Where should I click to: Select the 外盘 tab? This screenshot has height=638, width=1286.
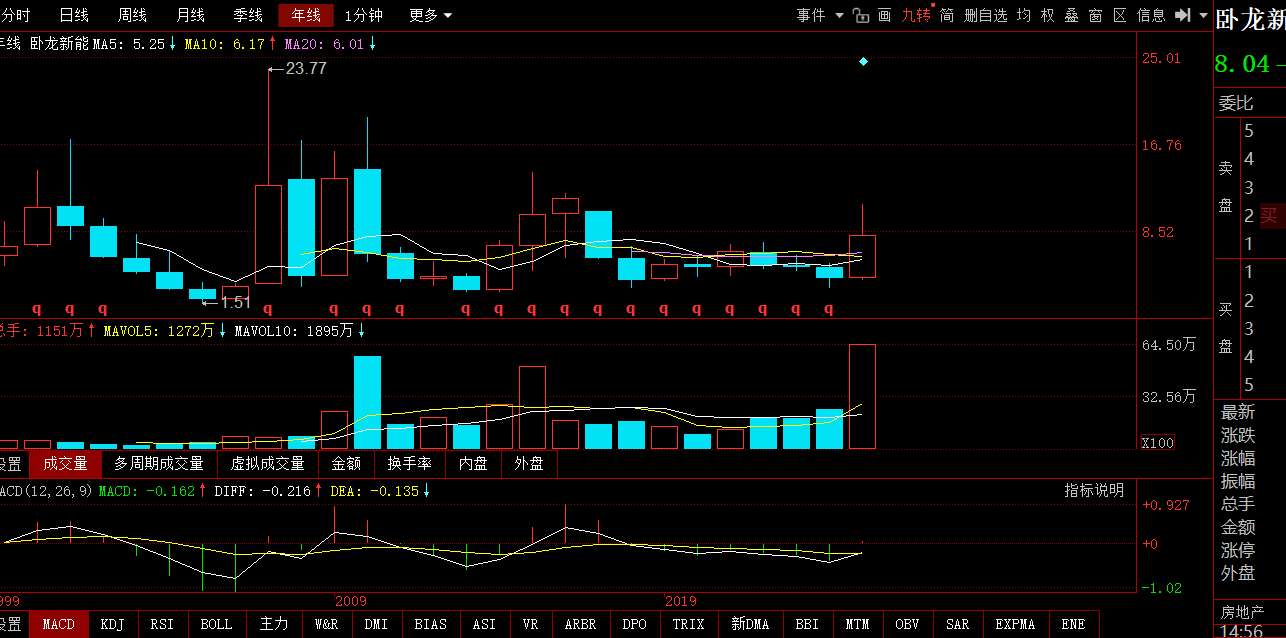coord(529,464)
